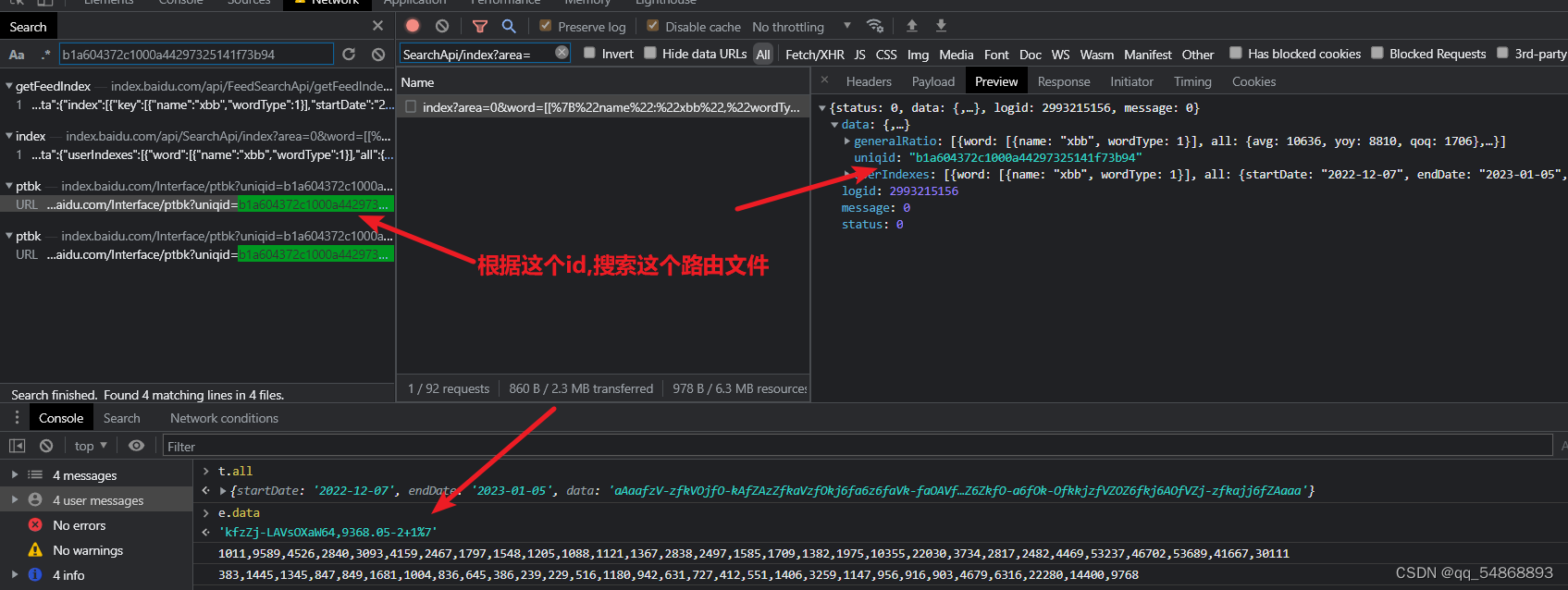
Task: Open the No throttling dropdown
Action: [x=801, y=26]
